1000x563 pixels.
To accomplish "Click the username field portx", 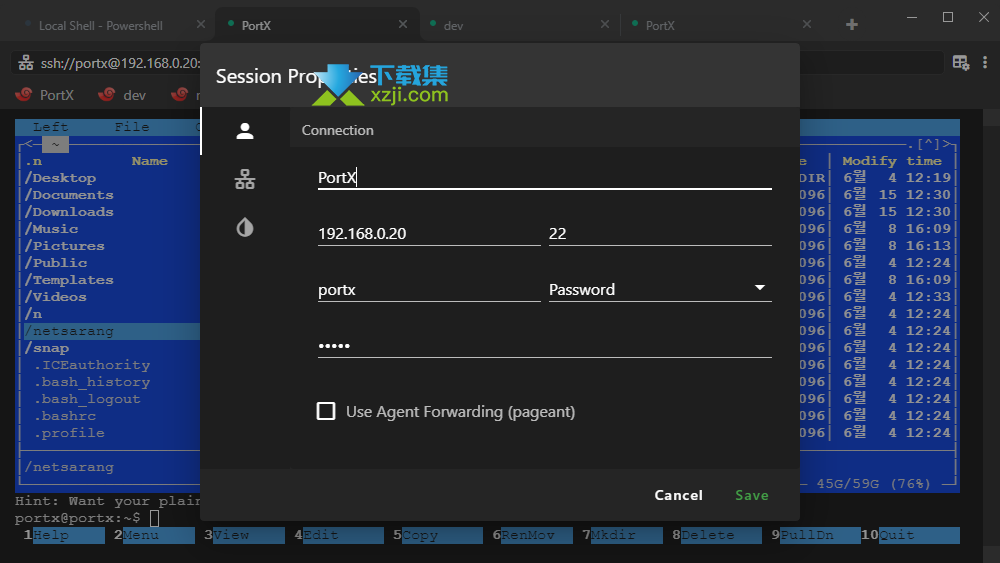I will 429,289.
